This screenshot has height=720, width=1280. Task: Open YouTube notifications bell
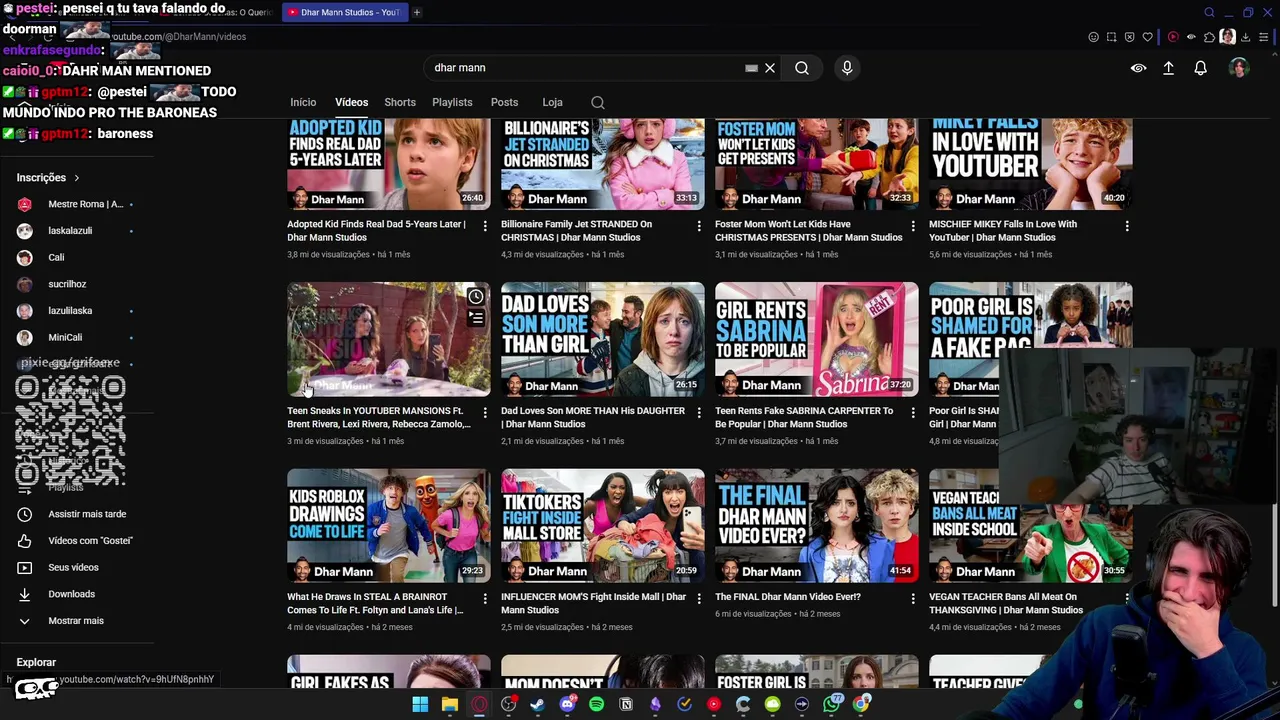pyautogui.click(x=1200, y=68)
